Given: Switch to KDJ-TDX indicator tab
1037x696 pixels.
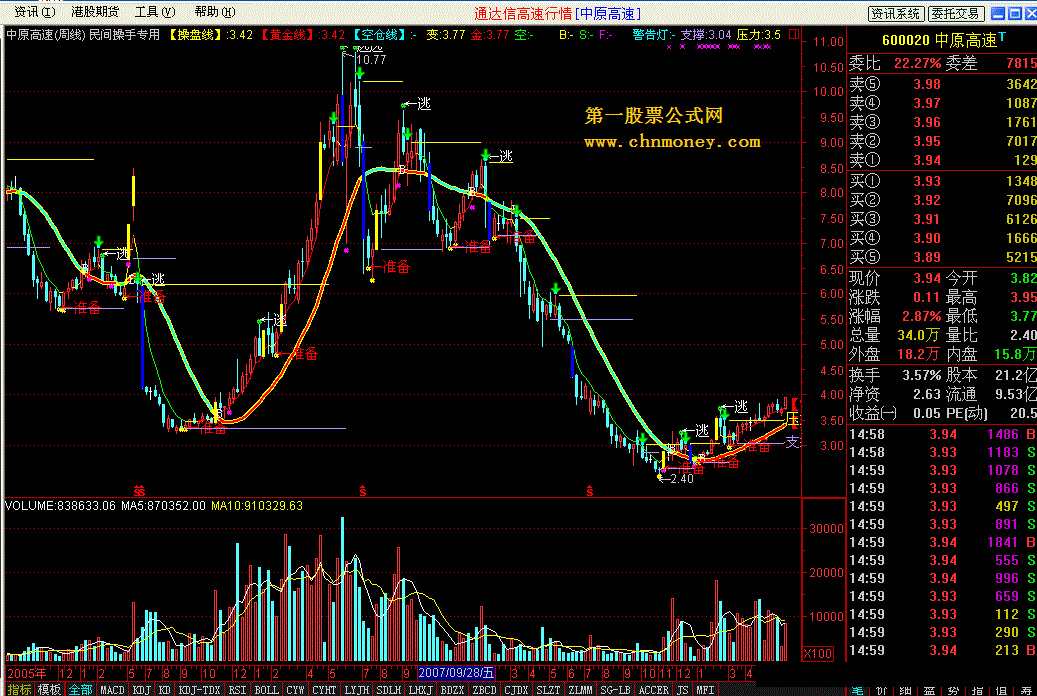Looking at the screenshot, I should pos(199,689).
